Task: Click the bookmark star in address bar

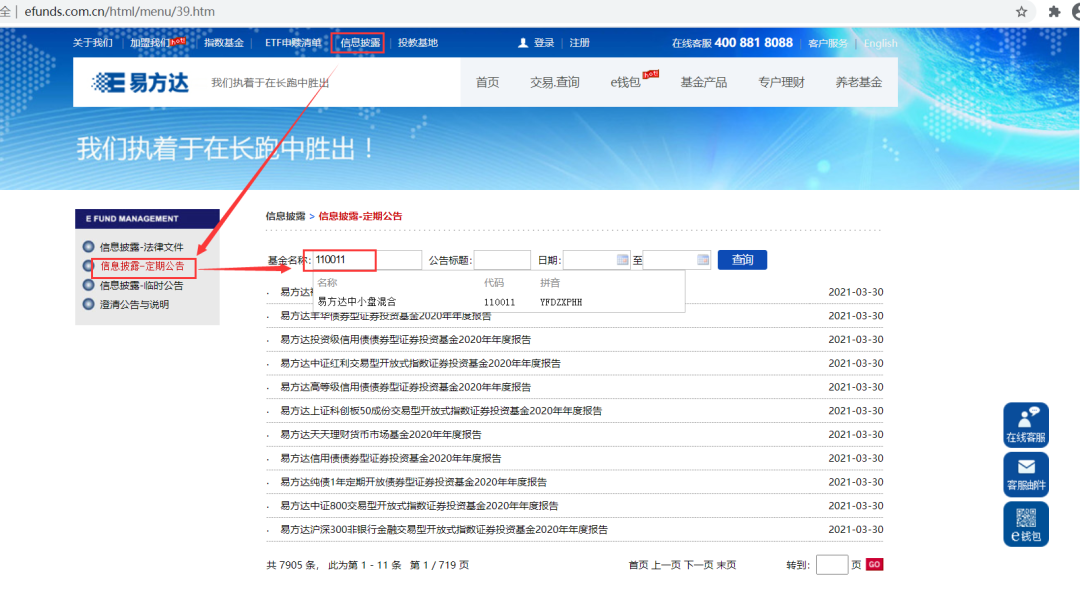Action: click(x=1023, y=10)
